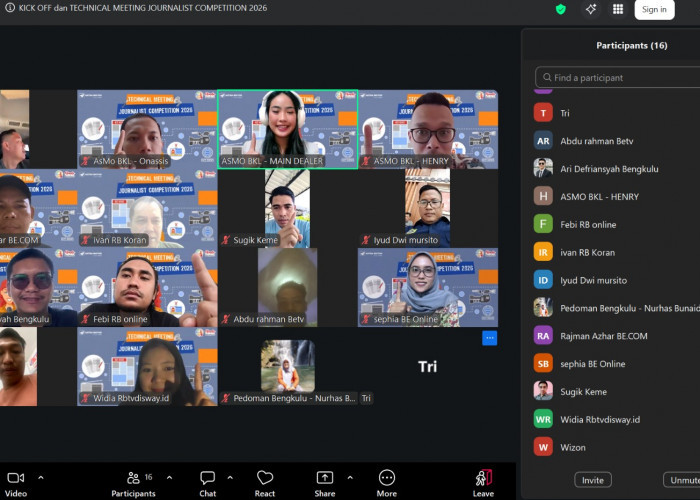Click the green WR avatar for Widia

click(543, 419)
